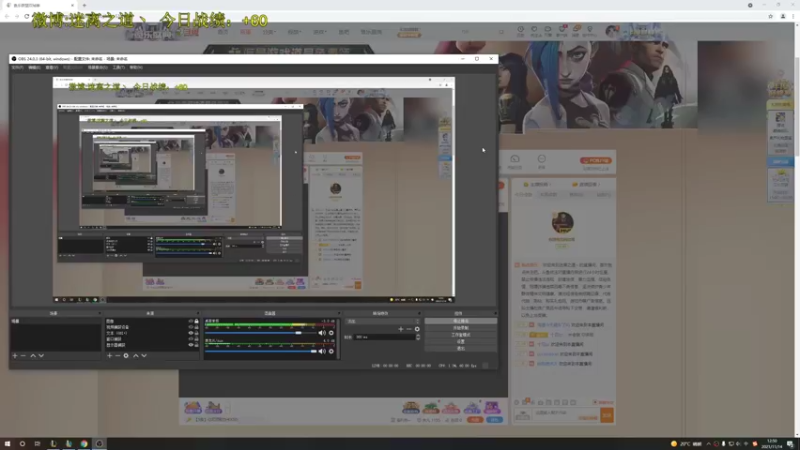Go back in the browser

click(7, 16)
